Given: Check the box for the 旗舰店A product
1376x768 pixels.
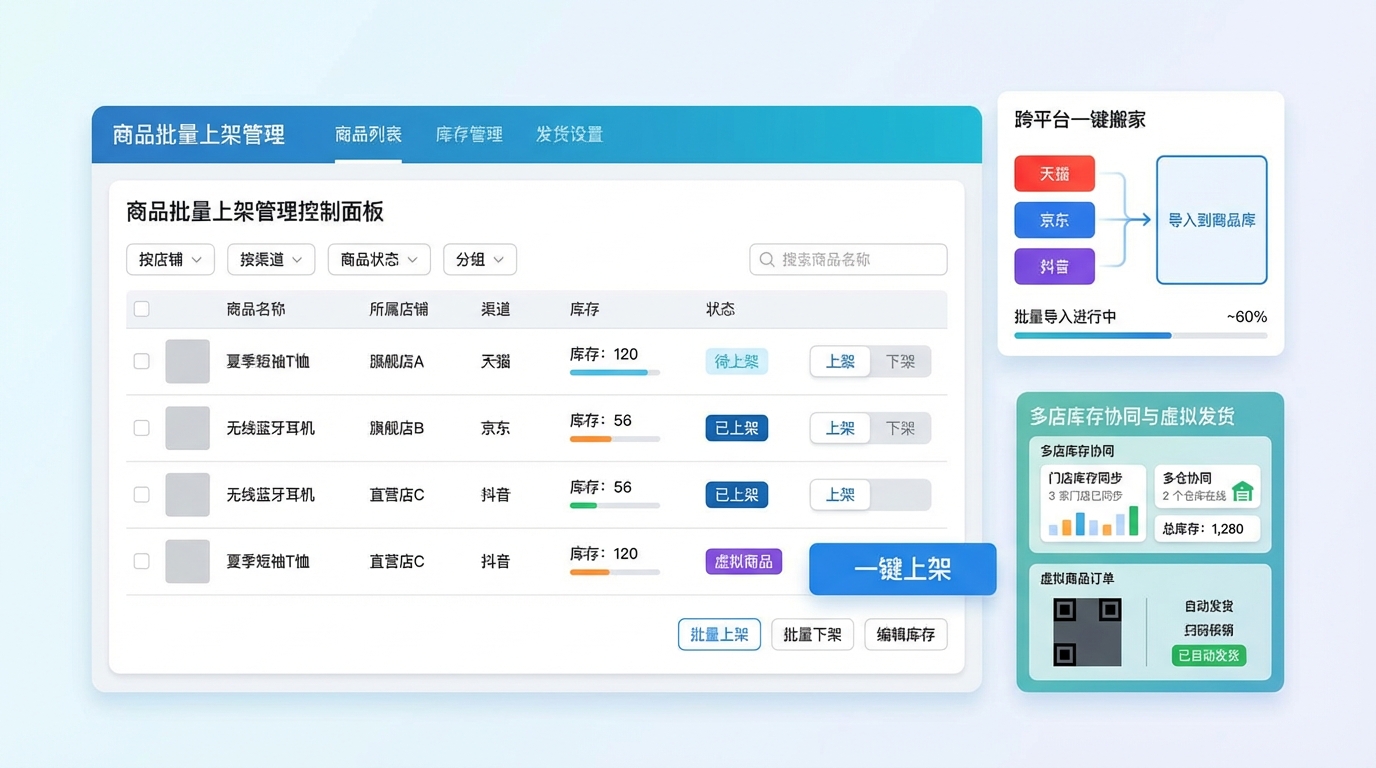Looking at the screenshot, I should 142,361.
